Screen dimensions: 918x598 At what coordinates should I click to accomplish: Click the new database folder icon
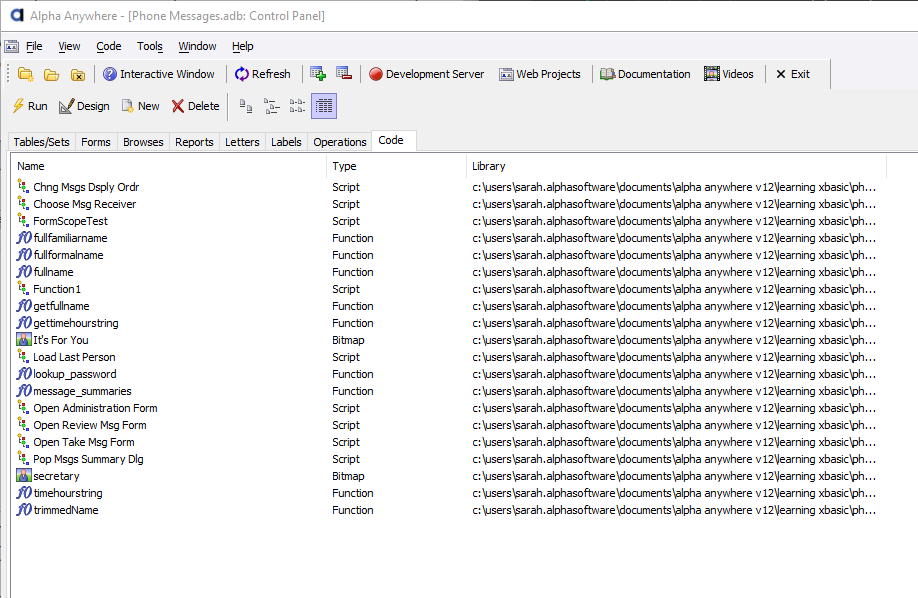(25, 74)
